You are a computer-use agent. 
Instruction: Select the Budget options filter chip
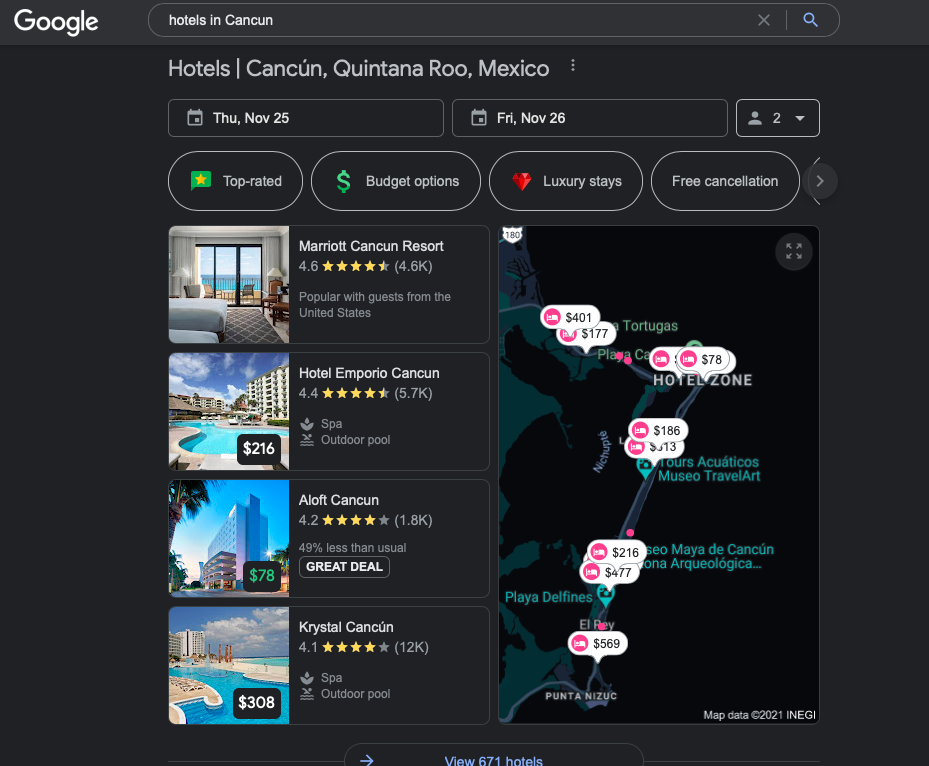[x=396, y=181]
